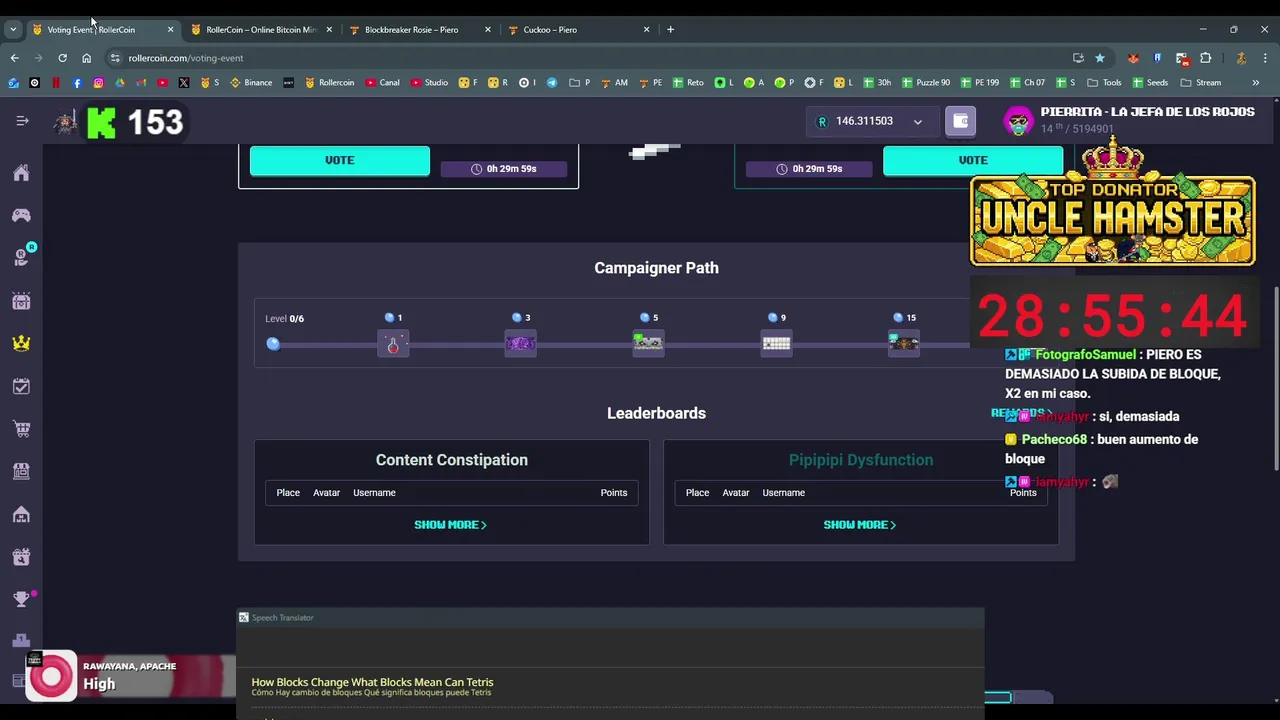Viewport: 1280px width, 720px height.
Task: Open the Binance bookmark
Action: 251,83
